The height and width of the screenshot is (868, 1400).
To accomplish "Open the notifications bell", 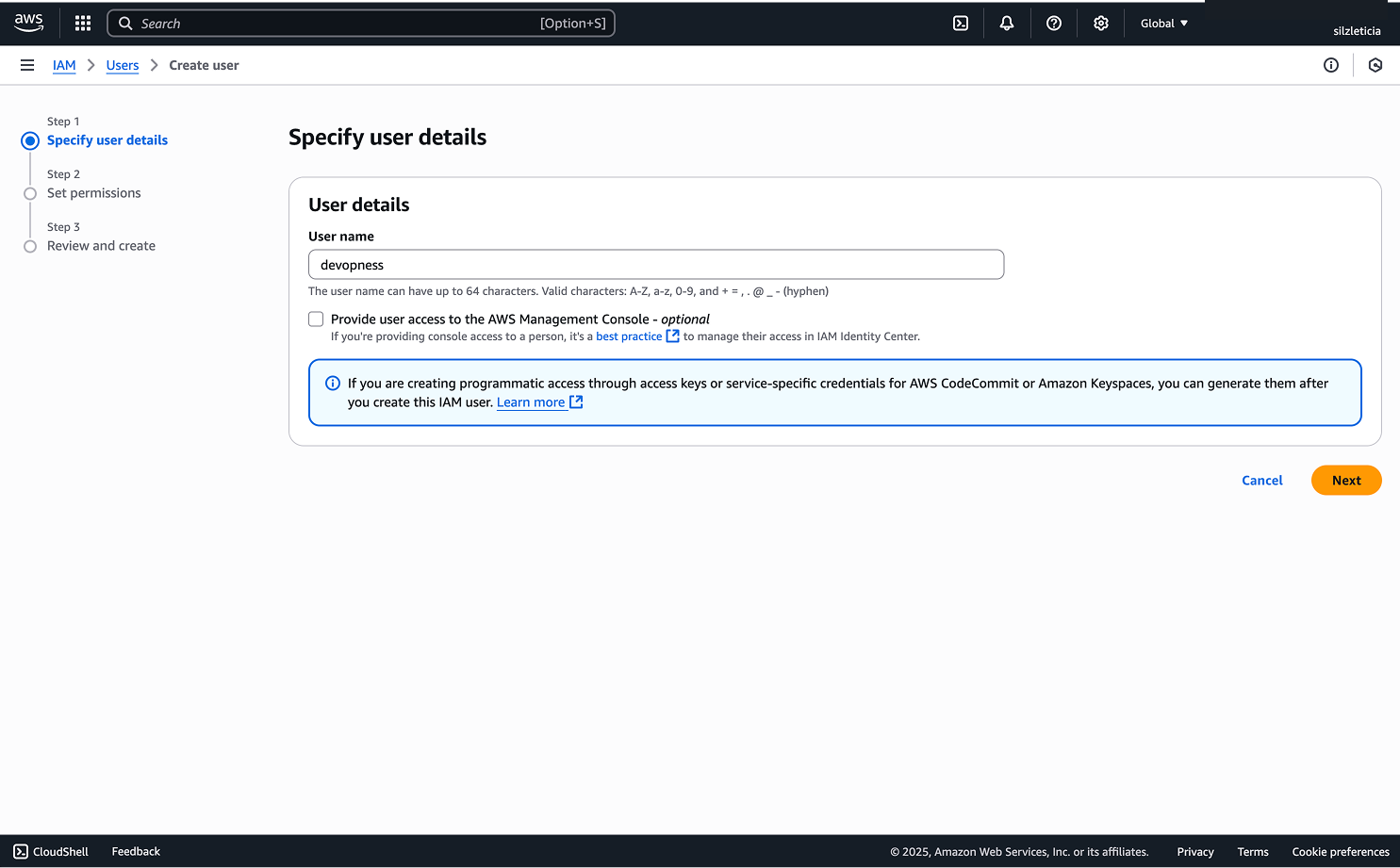I will coord(1007,24).
